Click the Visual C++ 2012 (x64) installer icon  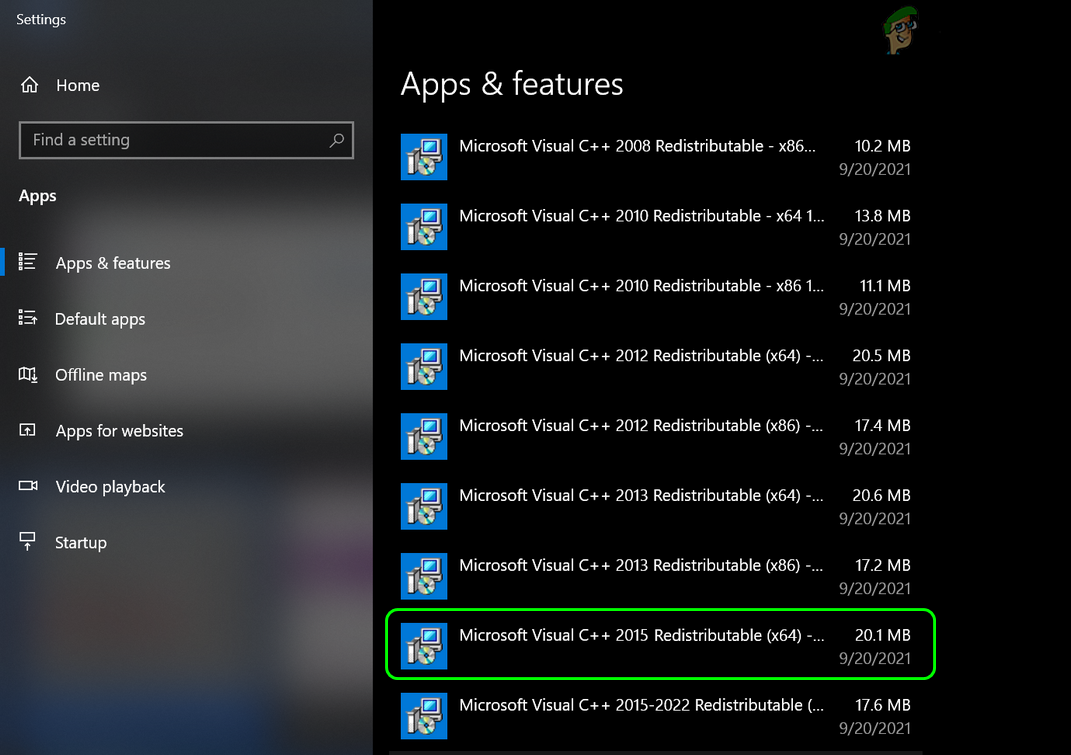point(423,366)
